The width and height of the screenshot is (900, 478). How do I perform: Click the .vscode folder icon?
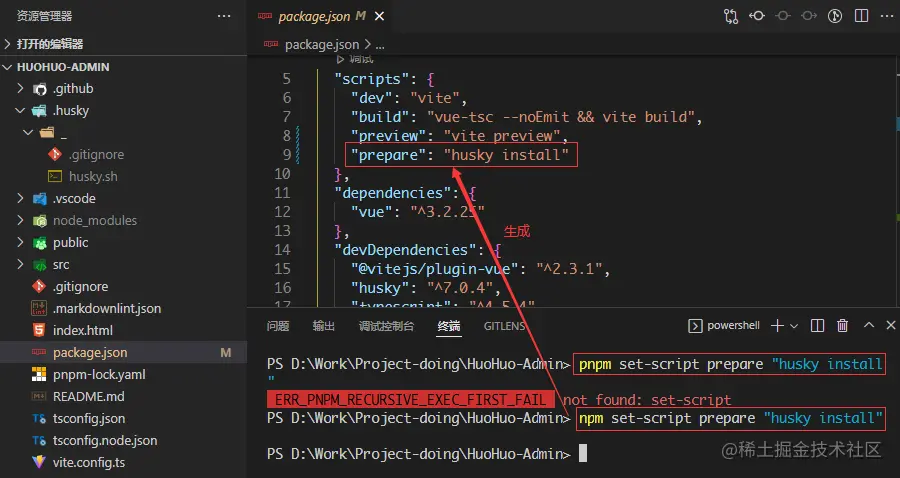(x=40, y=199)
